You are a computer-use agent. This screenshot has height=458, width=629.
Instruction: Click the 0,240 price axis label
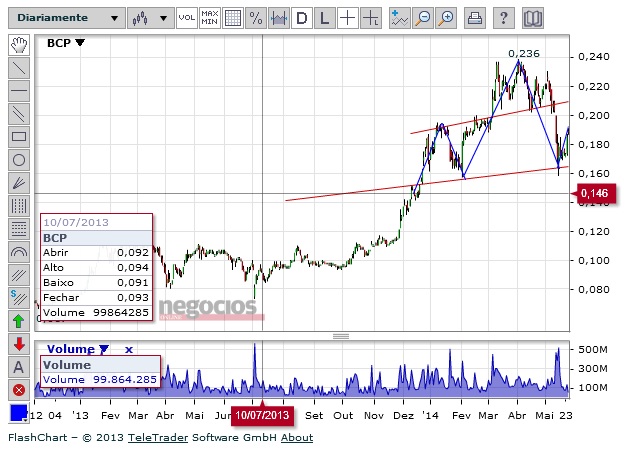(594, 57)
